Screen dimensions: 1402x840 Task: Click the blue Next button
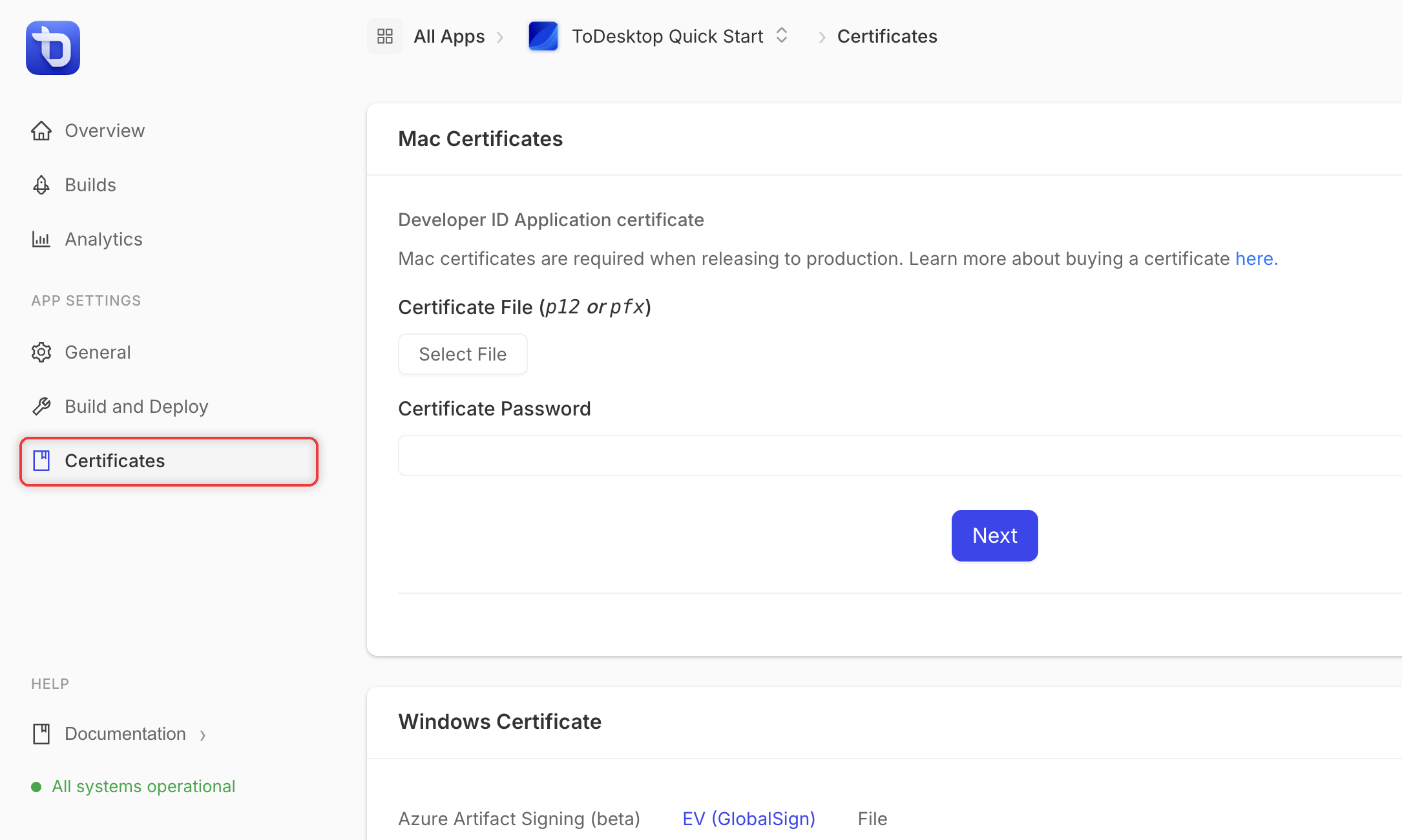[995, 536]
